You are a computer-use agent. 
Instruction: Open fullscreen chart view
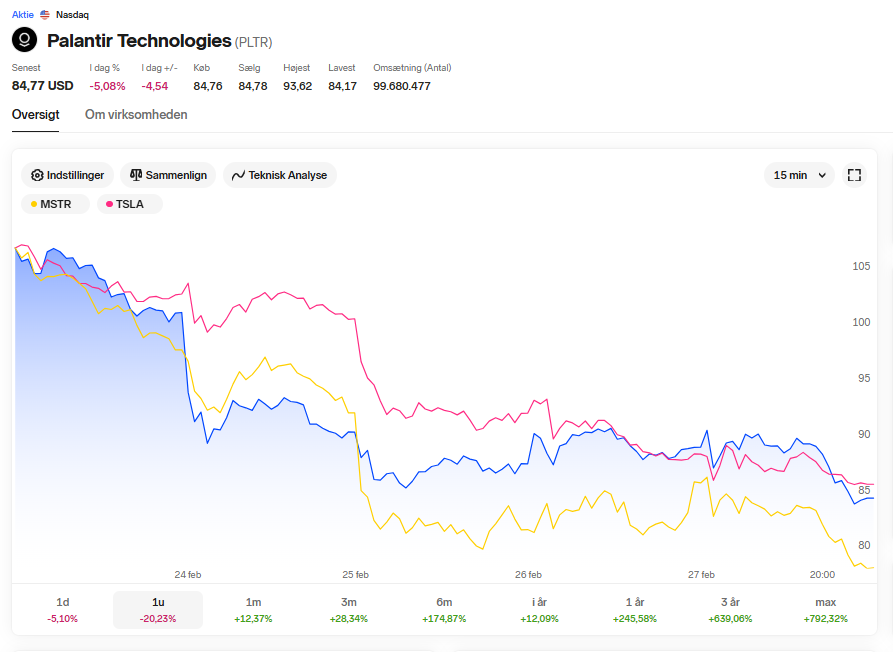point(854,175)
